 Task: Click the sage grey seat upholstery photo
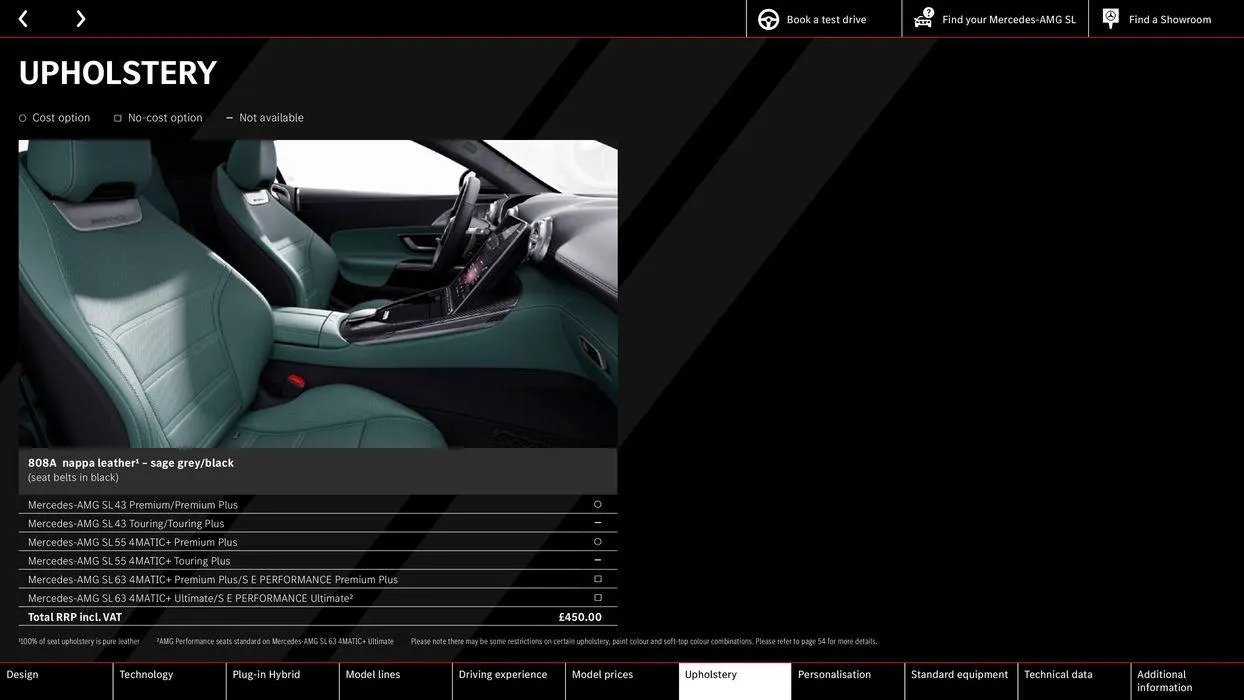click(x=318, y=295)
